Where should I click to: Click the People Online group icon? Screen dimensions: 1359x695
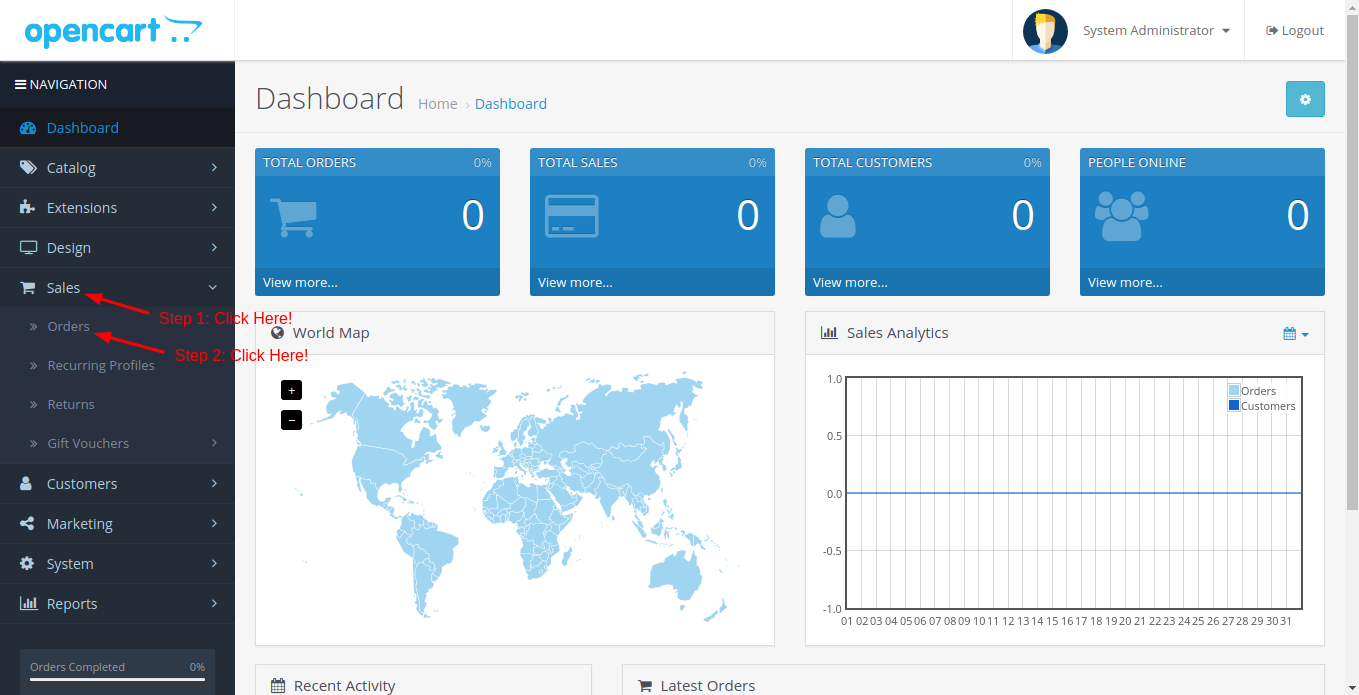pos(1122,217)
